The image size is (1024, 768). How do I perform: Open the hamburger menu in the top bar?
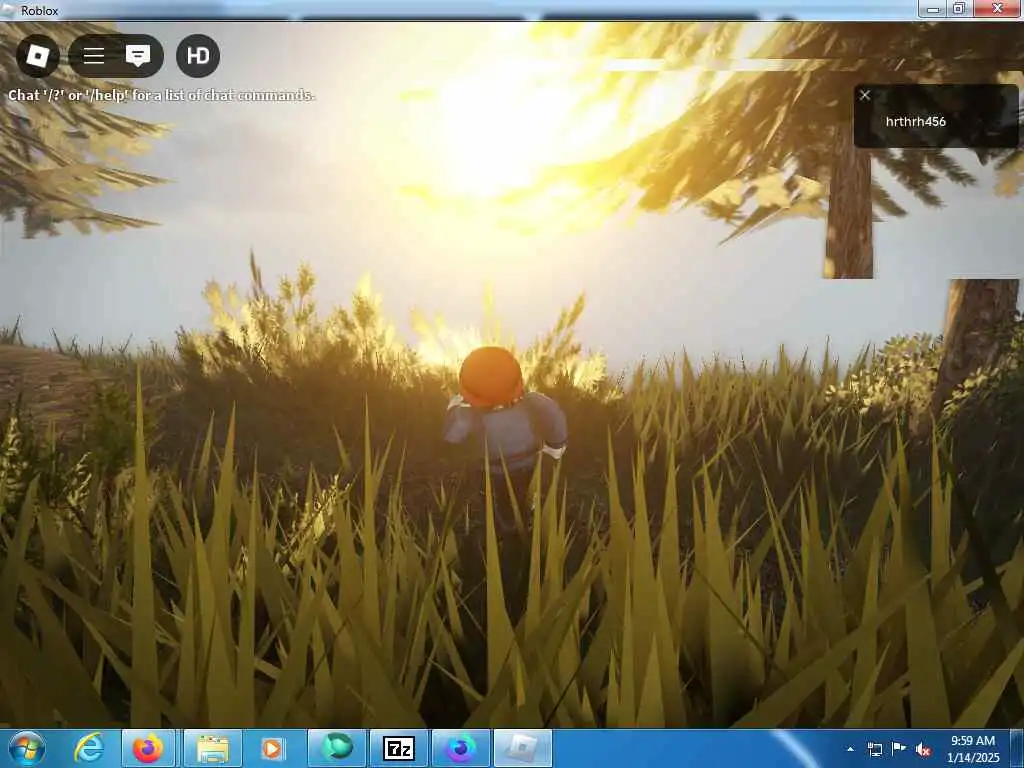(93, 56)
